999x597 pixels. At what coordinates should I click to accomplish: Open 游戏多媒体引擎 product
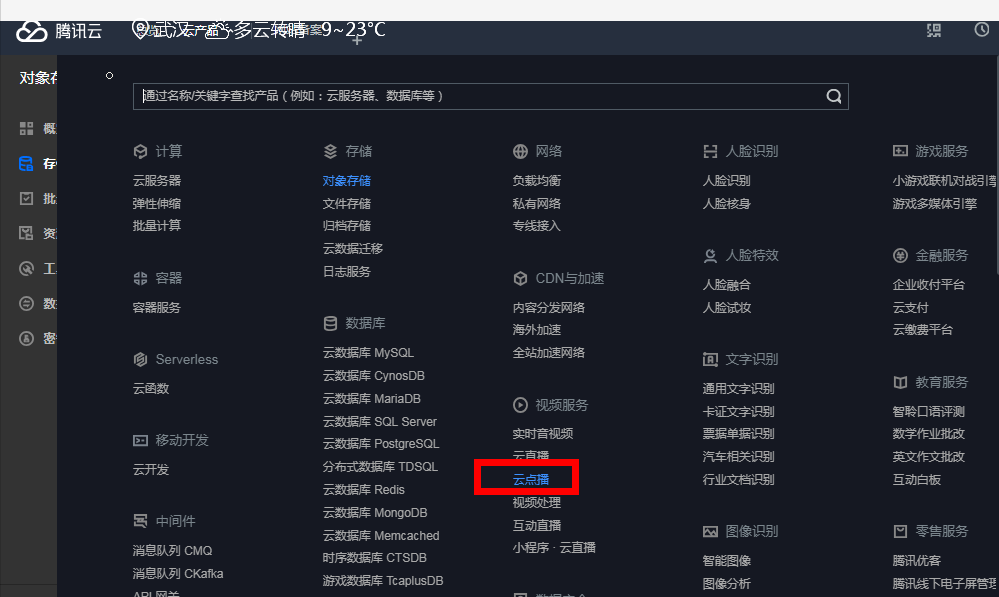pyautogui.click(x=935, y=203)
